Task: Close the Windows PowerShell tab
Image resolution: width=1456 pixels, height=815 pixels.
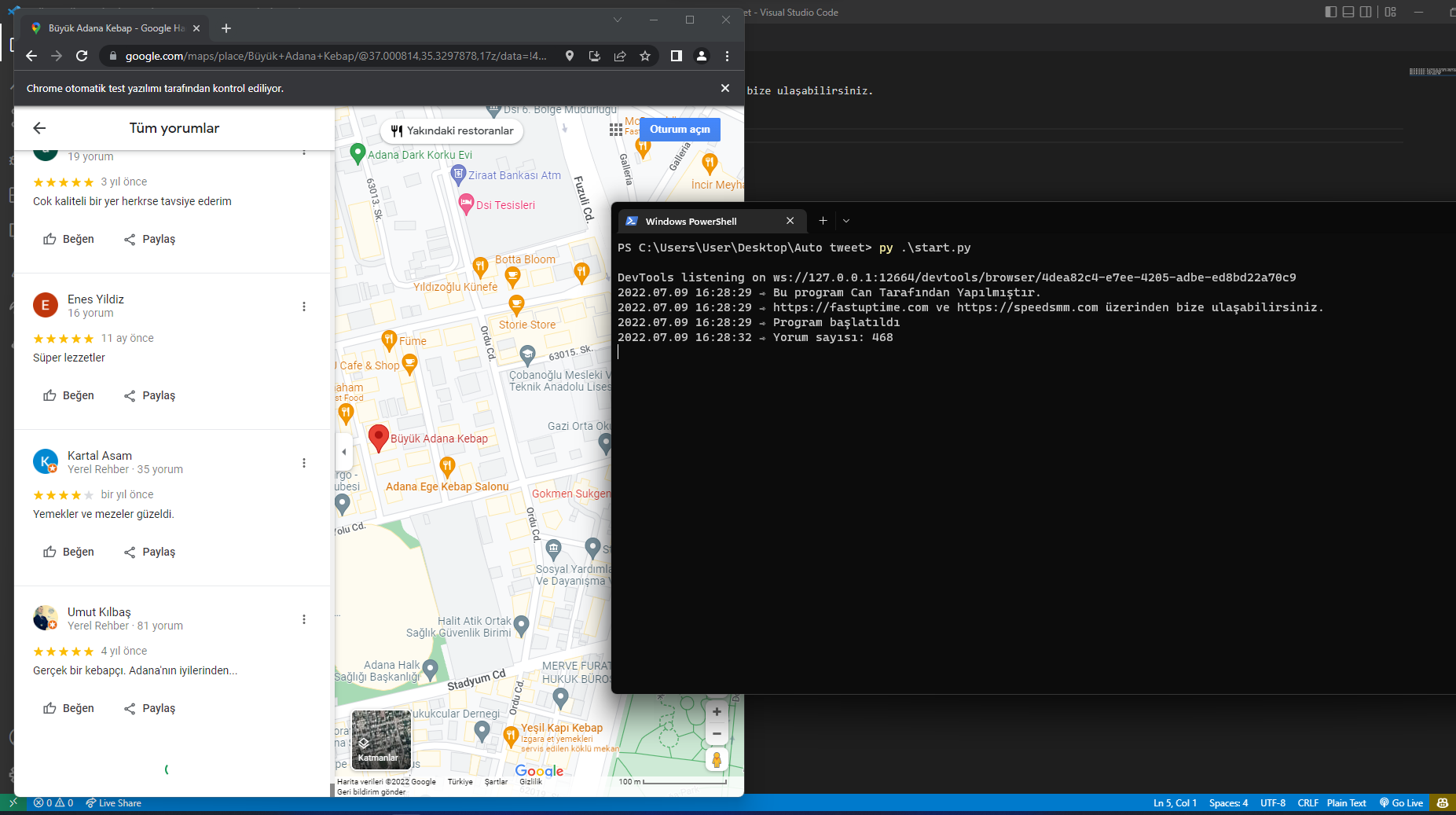Action: (790, 221)
